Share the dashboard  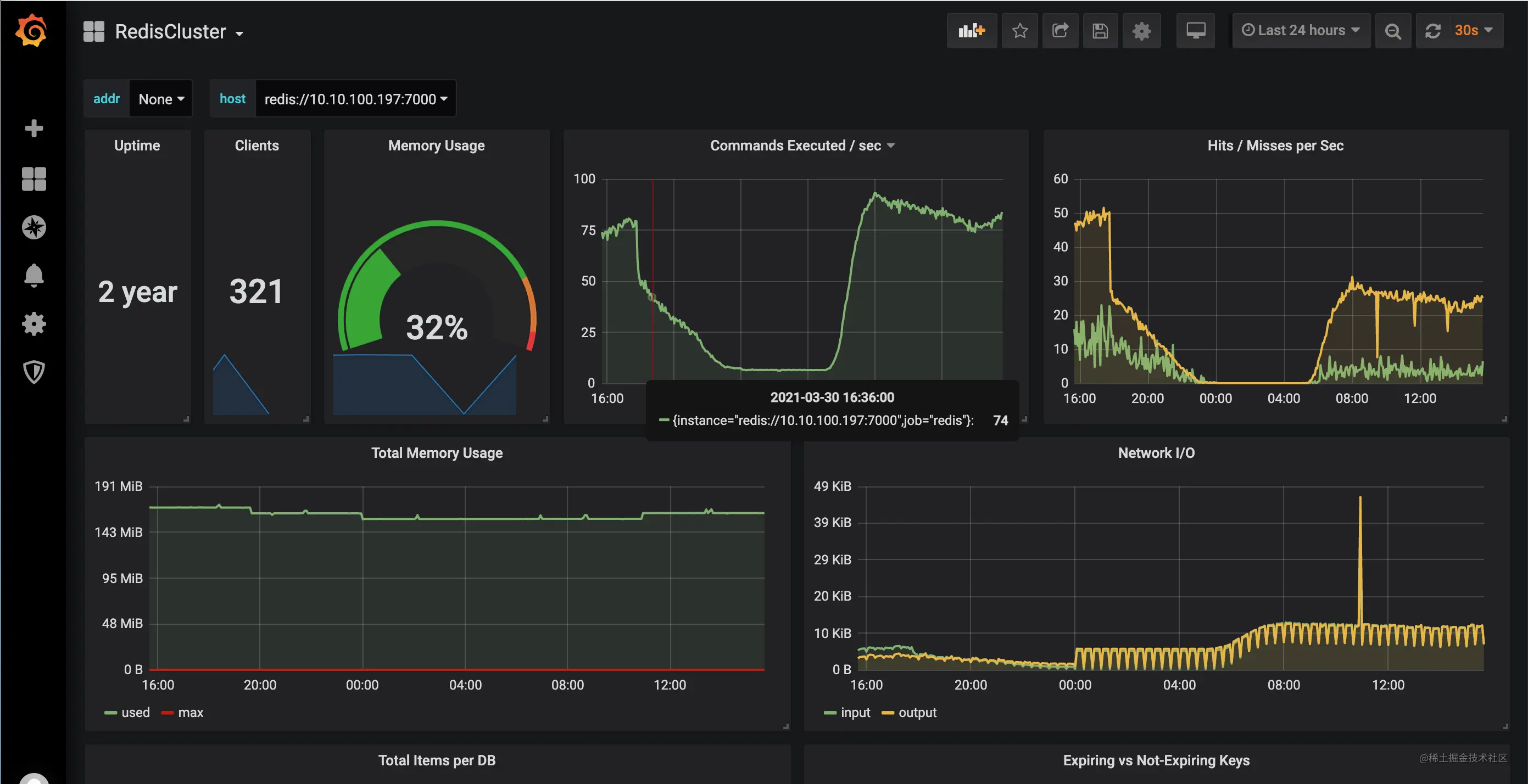1060,30
